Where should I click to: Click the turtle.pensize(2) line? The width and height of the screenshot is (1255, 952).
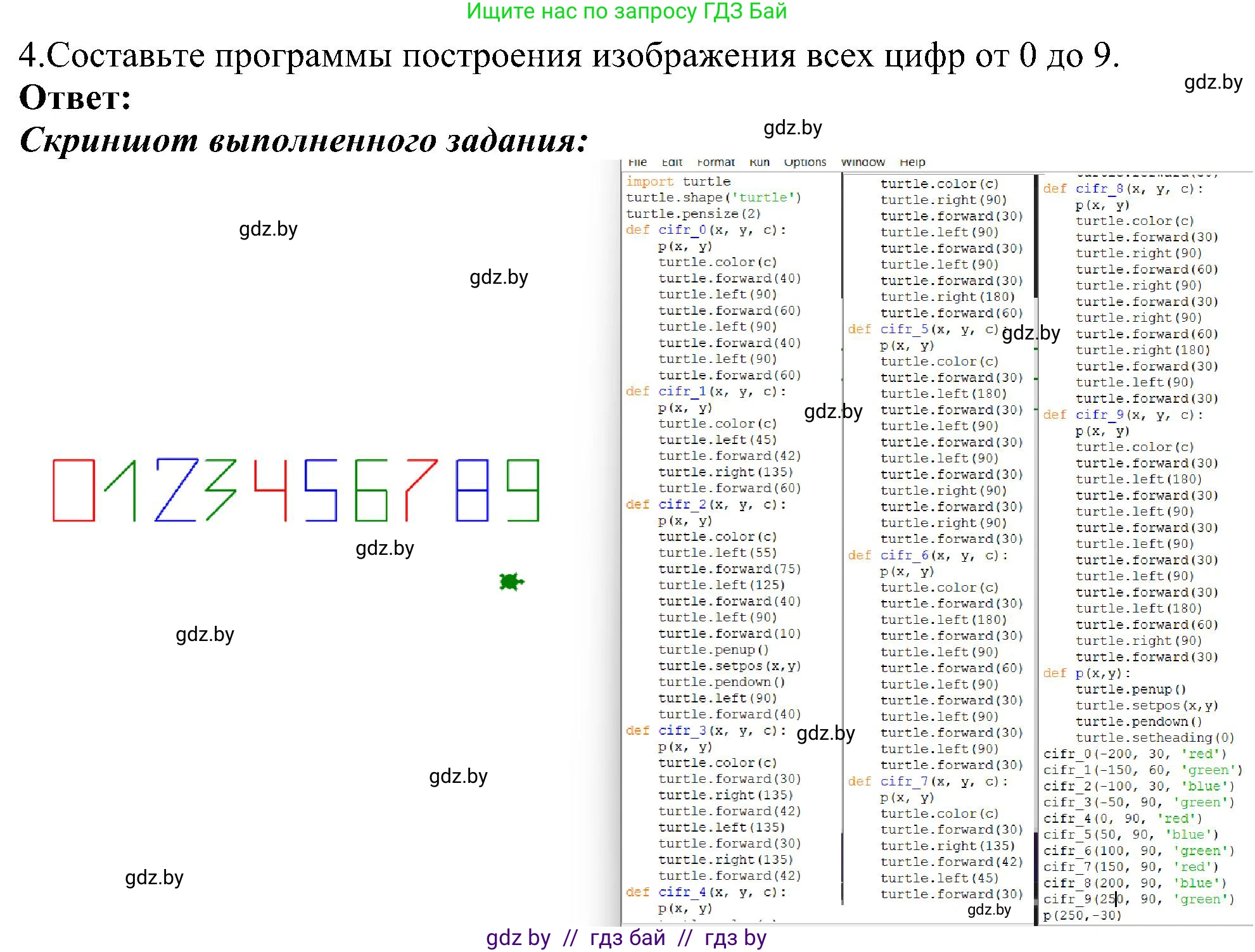point(693,213)
